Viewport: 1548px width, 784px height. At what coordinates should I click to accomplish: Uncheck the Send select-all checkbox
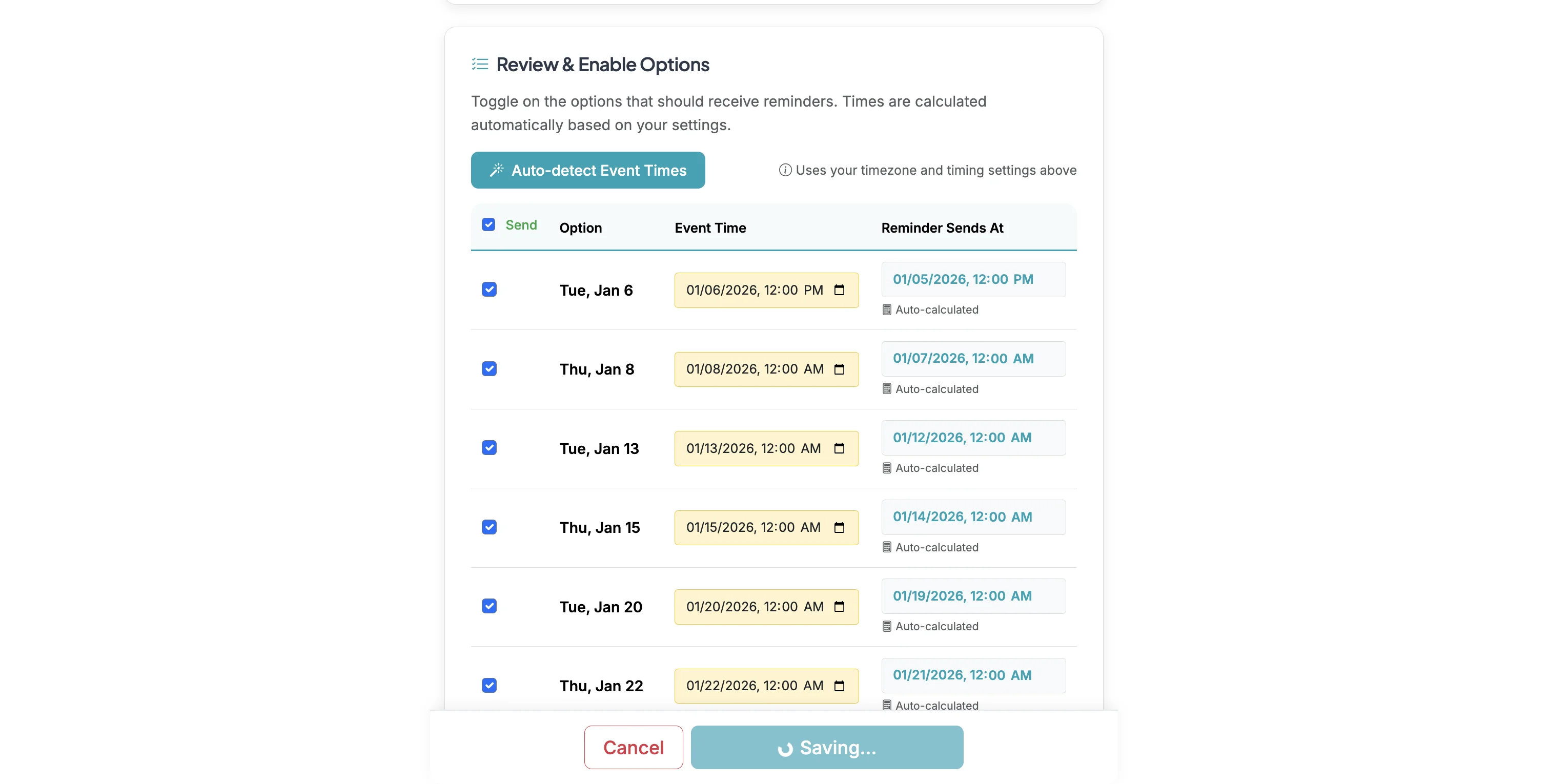(x=488, y=224)
